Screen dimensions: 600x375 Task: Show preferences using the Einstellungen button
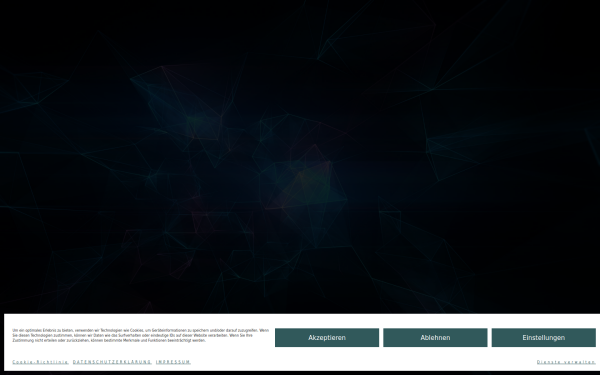(543, 338)
